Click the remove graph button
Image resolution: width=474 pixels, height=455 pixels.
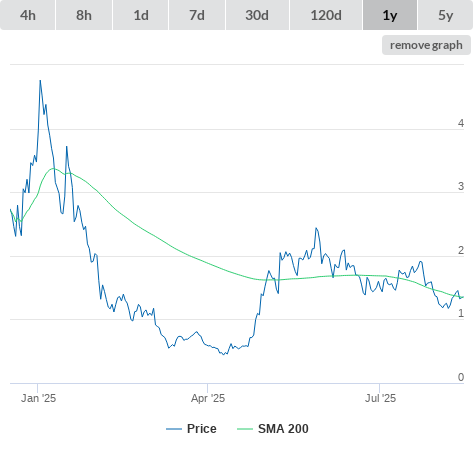tap(426, 45)
